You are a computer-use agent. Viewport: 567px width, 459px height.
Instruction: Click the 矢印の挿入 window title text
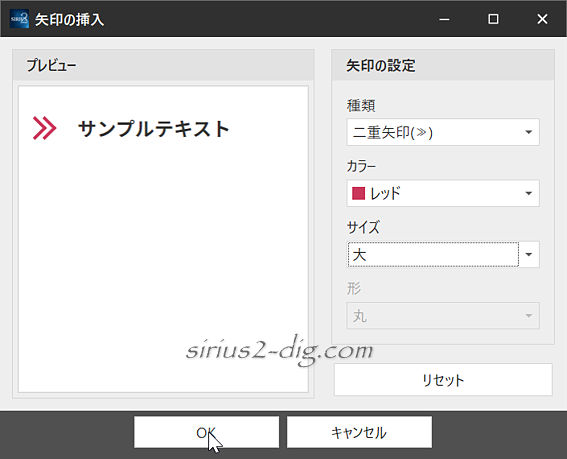click(x=69, y=19)
